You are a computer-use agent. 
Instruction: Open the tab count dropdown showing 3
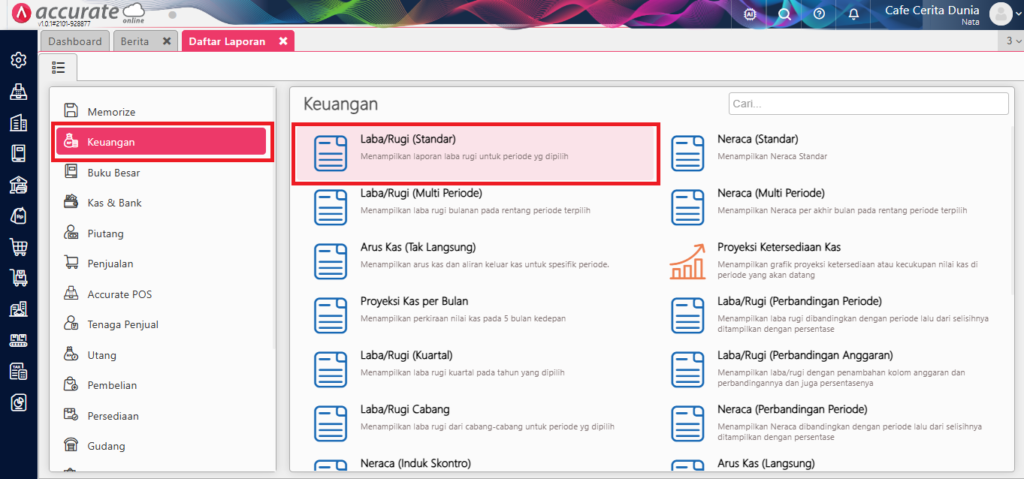click(x=1012, y=41)
